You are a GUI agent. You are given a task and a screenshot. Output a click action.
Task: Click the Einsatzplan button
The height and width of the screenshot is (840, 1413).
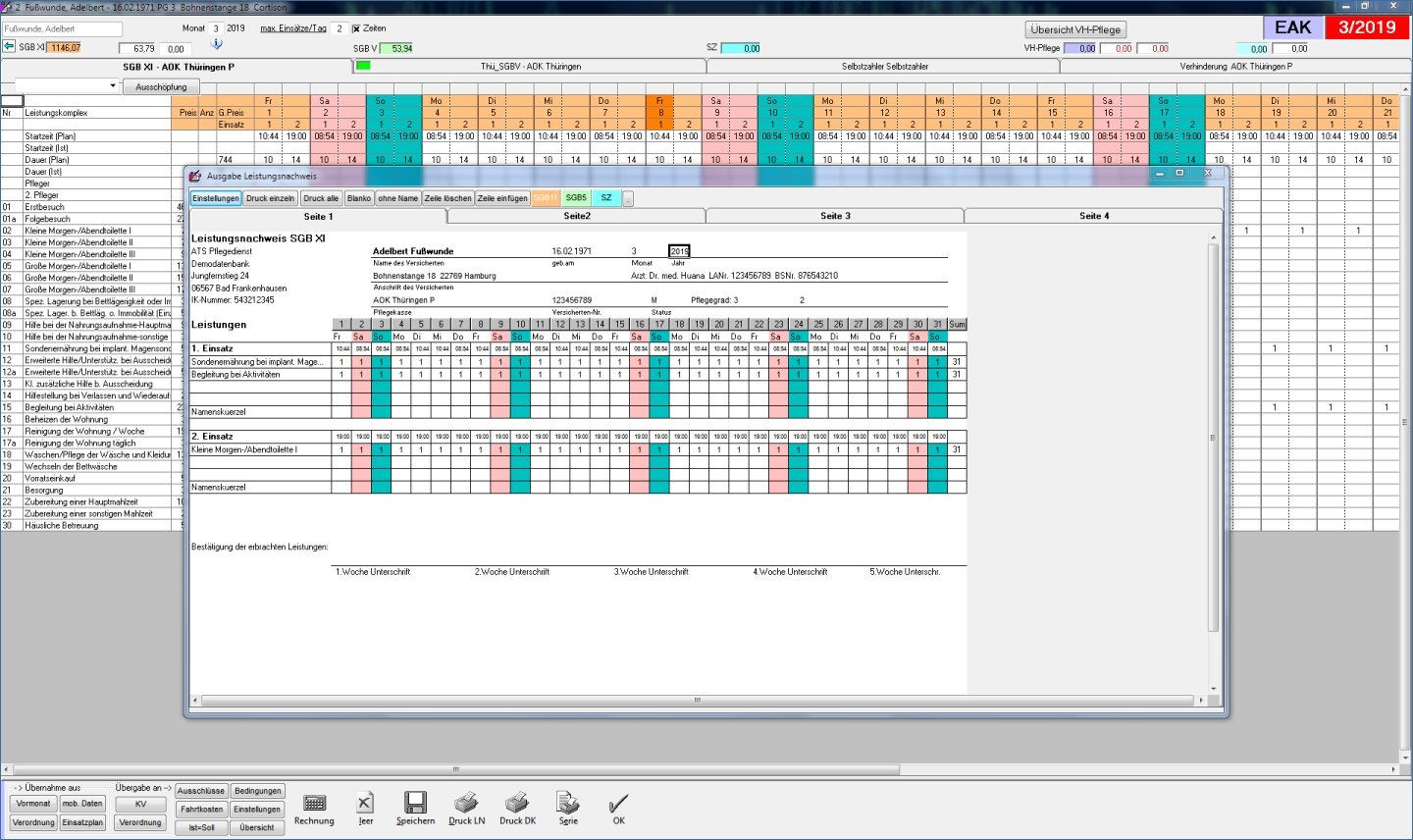82,823
